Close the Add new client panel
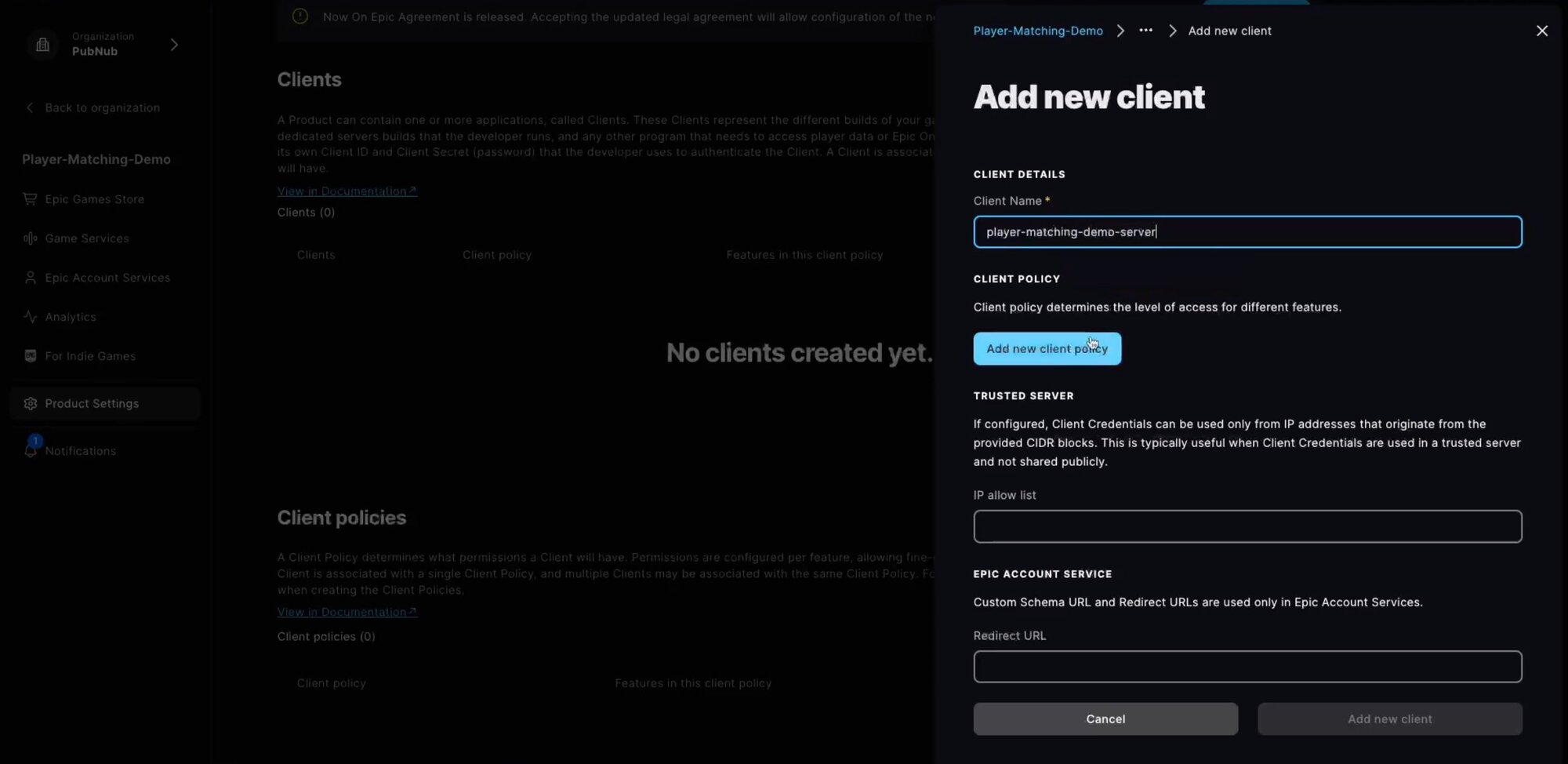This screenshot has height=764, width=1568. (x=1541, y=31)
